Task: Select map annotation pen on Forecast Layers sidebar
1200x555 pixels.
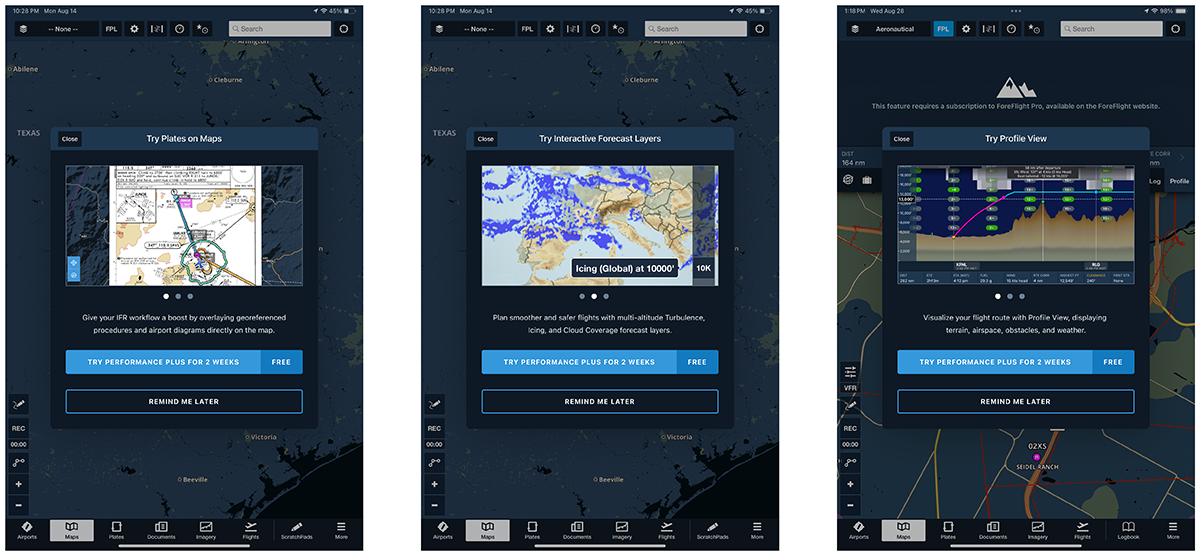Action: [435, 403]
